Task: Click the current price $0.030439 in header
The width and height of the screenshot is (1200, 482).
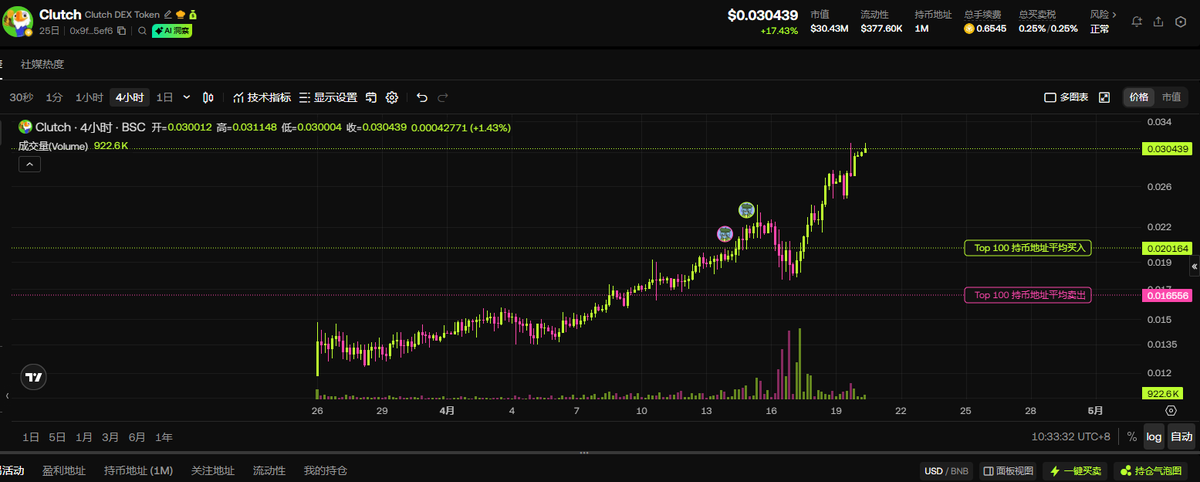Action: pos(763,15)
